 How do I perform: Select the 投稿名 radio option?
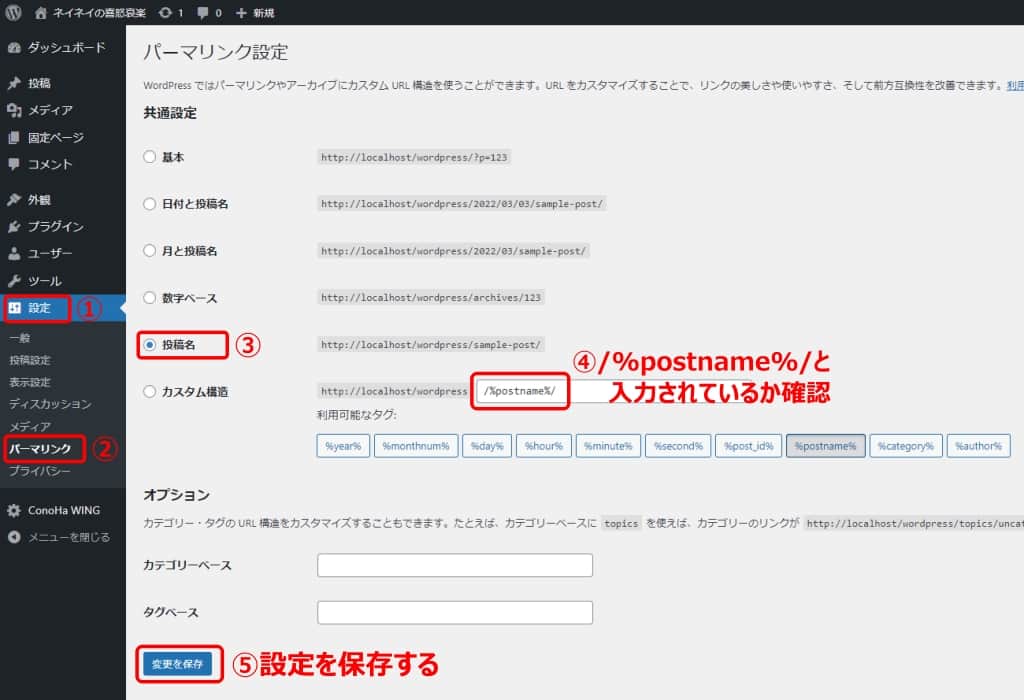click(150, 345)
